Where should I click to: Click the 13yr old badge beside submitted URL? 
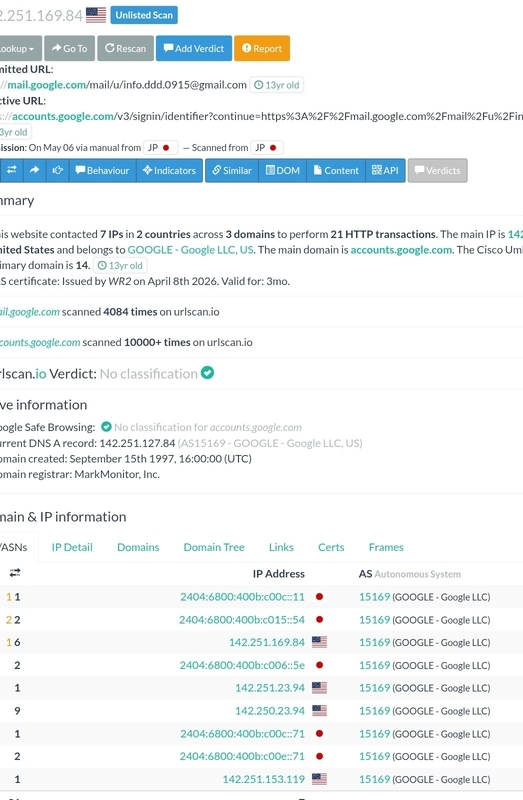point(277,85)
